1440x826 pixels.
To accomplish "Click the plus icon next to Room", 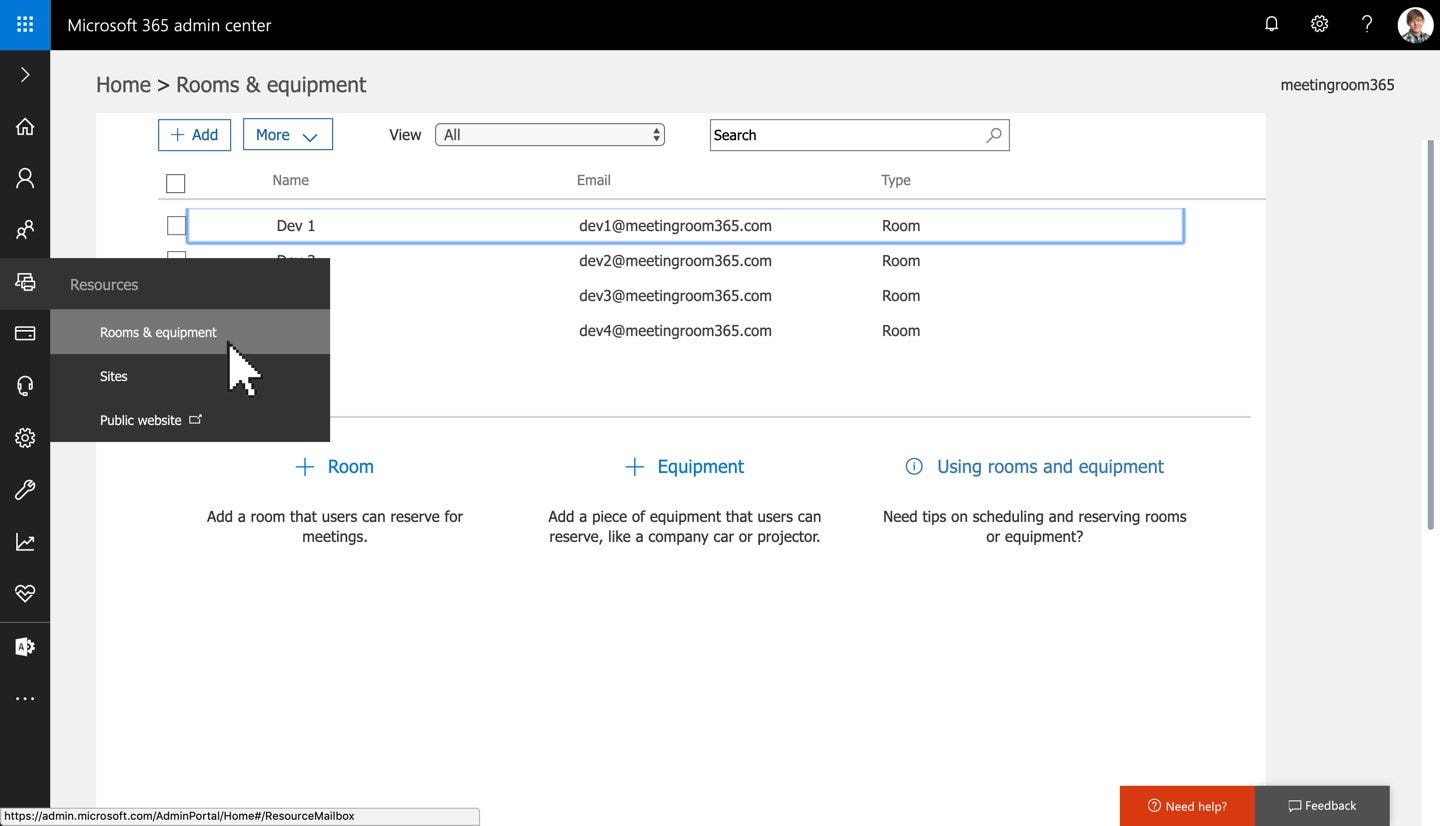I will pos(304,466).
